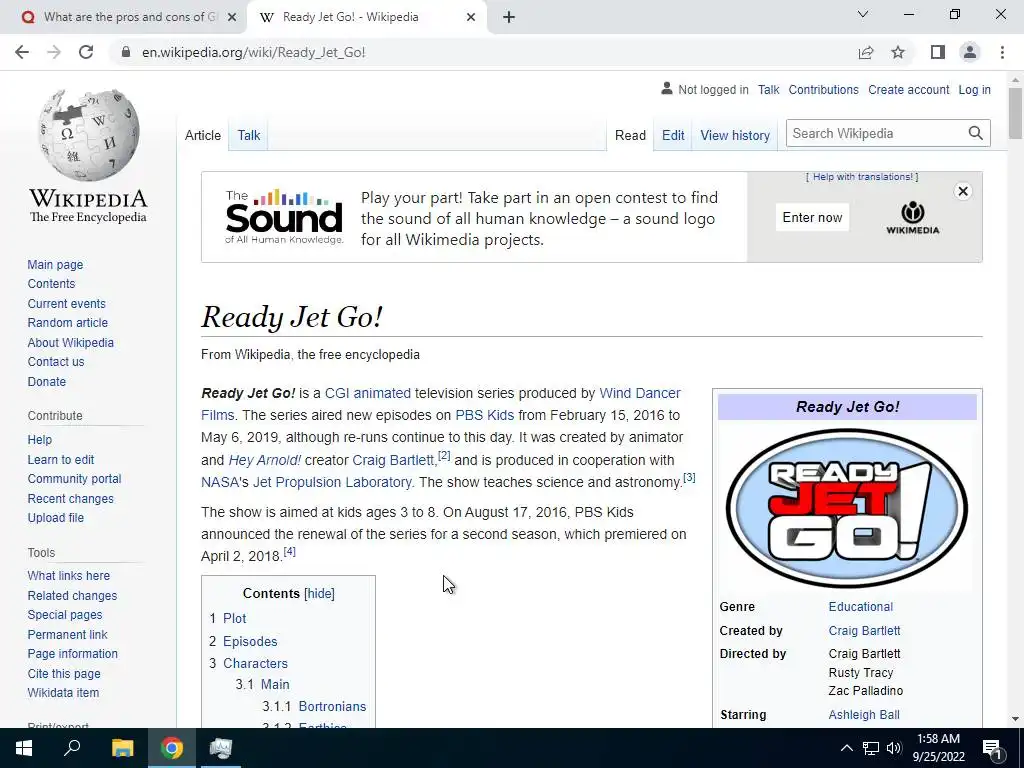The image size is (1024, 768).
Task: Click the Chrome taskbar icon
Action: [172, 748]
